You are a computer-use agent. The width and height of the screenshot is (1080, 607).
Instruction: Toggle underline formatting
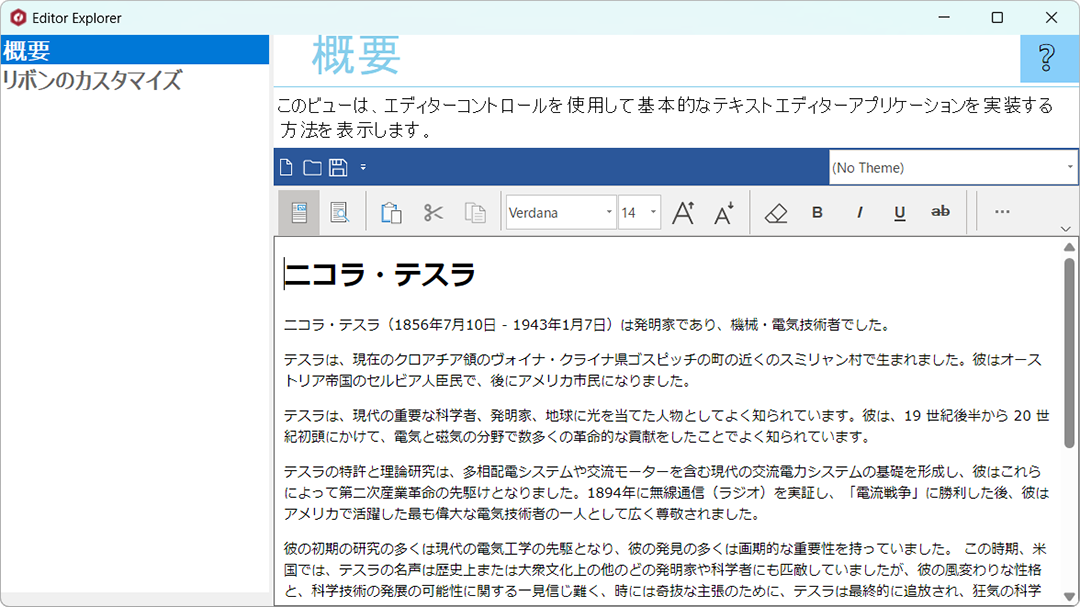tap(900, 212)
